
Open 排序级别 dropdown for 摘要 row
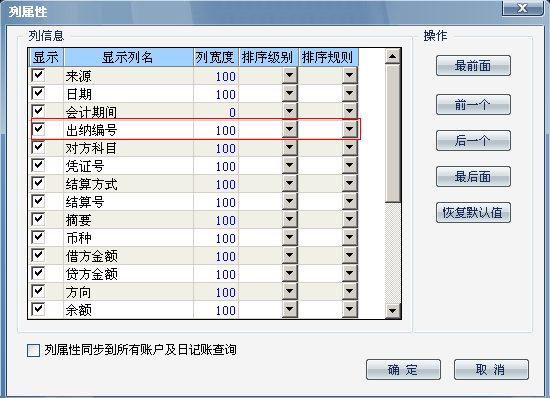(290, 220)
